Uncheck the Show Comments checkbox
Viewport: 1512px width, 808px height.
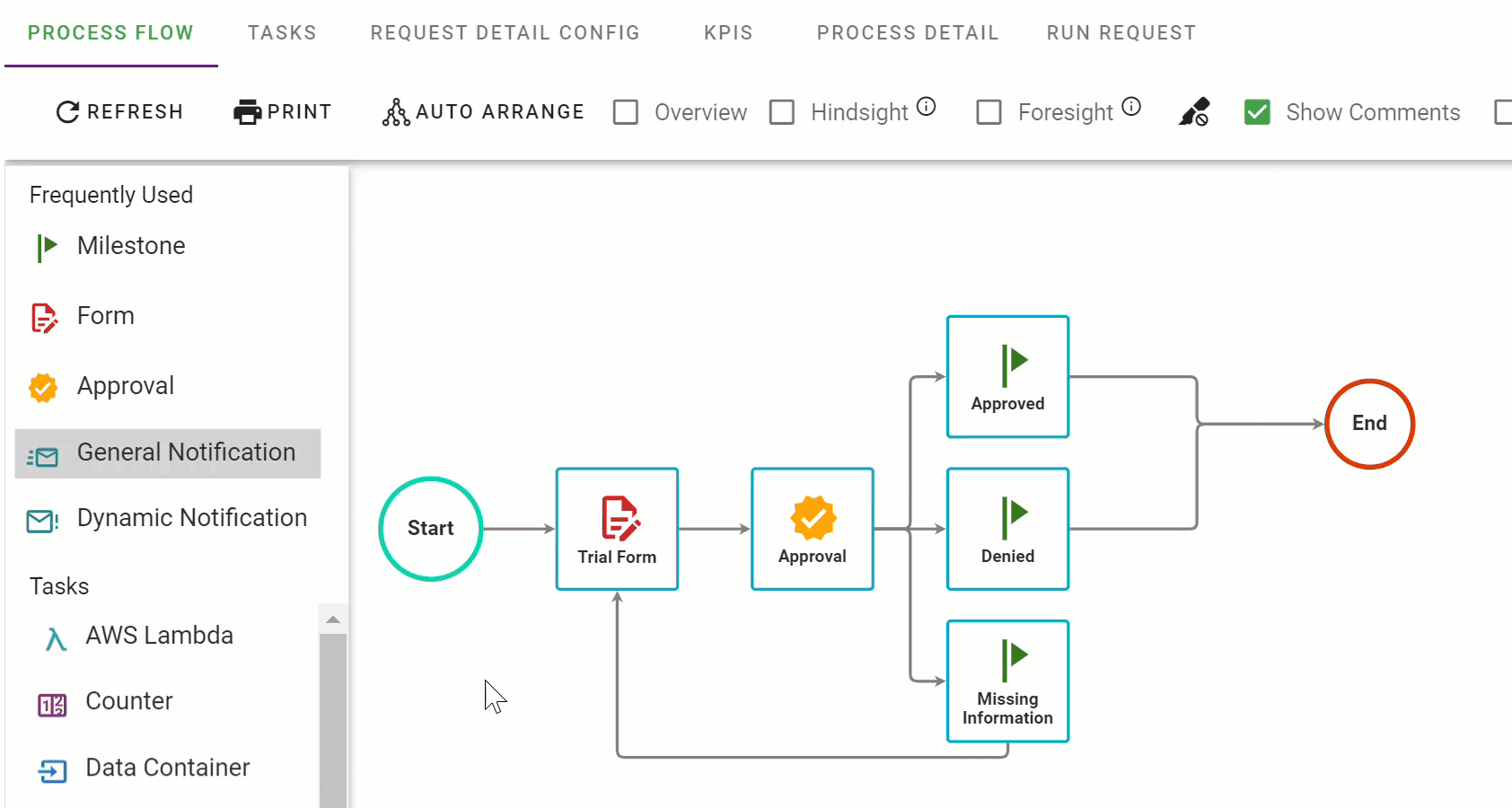tap(1257, 111)
